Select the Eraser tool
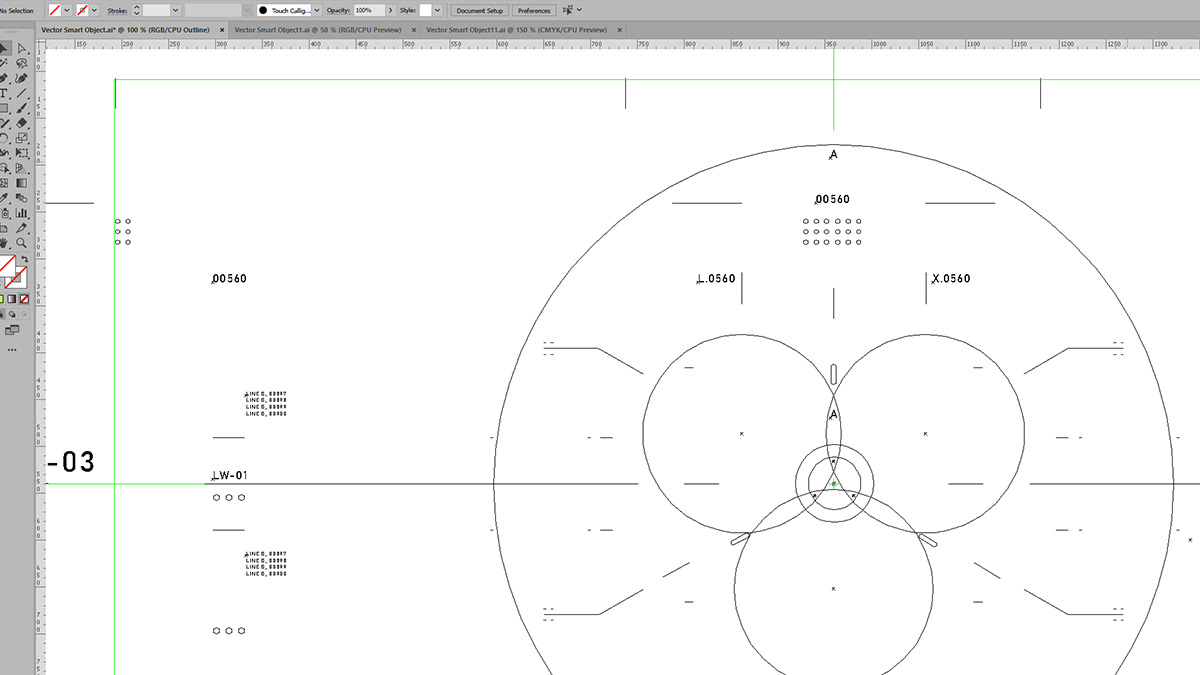Image resolution: width=1200 pixels, height=675 pixels. [21, 123]
